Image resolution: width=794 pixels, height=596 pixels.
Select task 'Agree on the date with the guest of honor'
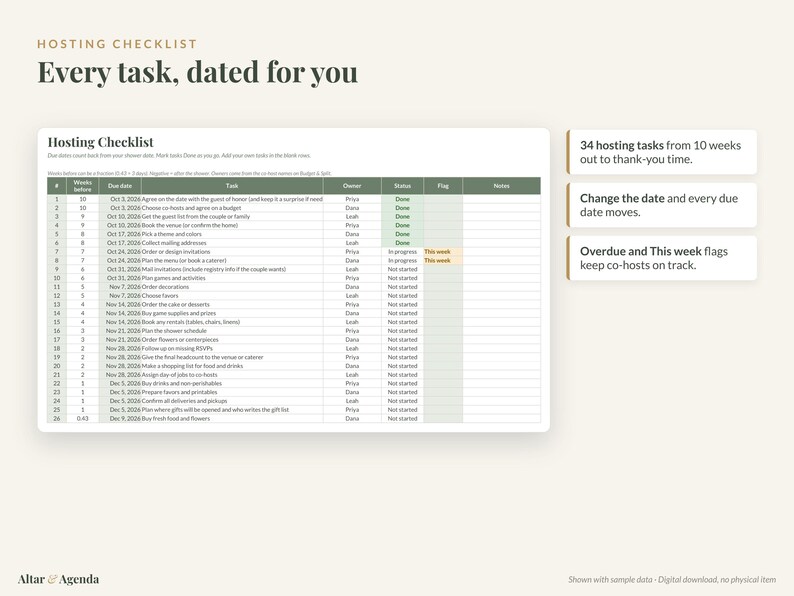(x=232, y=199)
